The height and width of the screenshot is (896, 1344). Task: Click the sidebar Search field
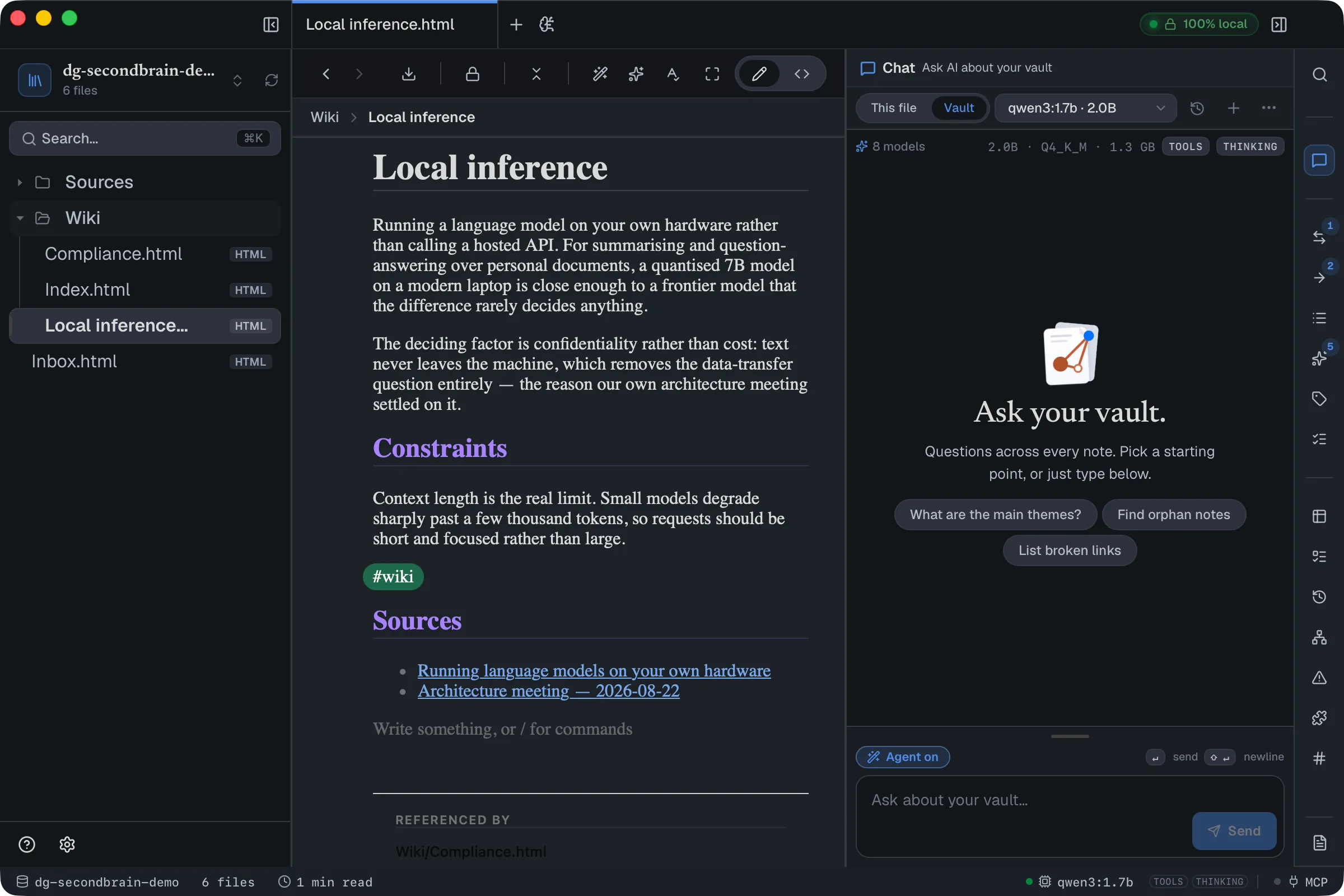pyautogui.click(x=145, y=138)
